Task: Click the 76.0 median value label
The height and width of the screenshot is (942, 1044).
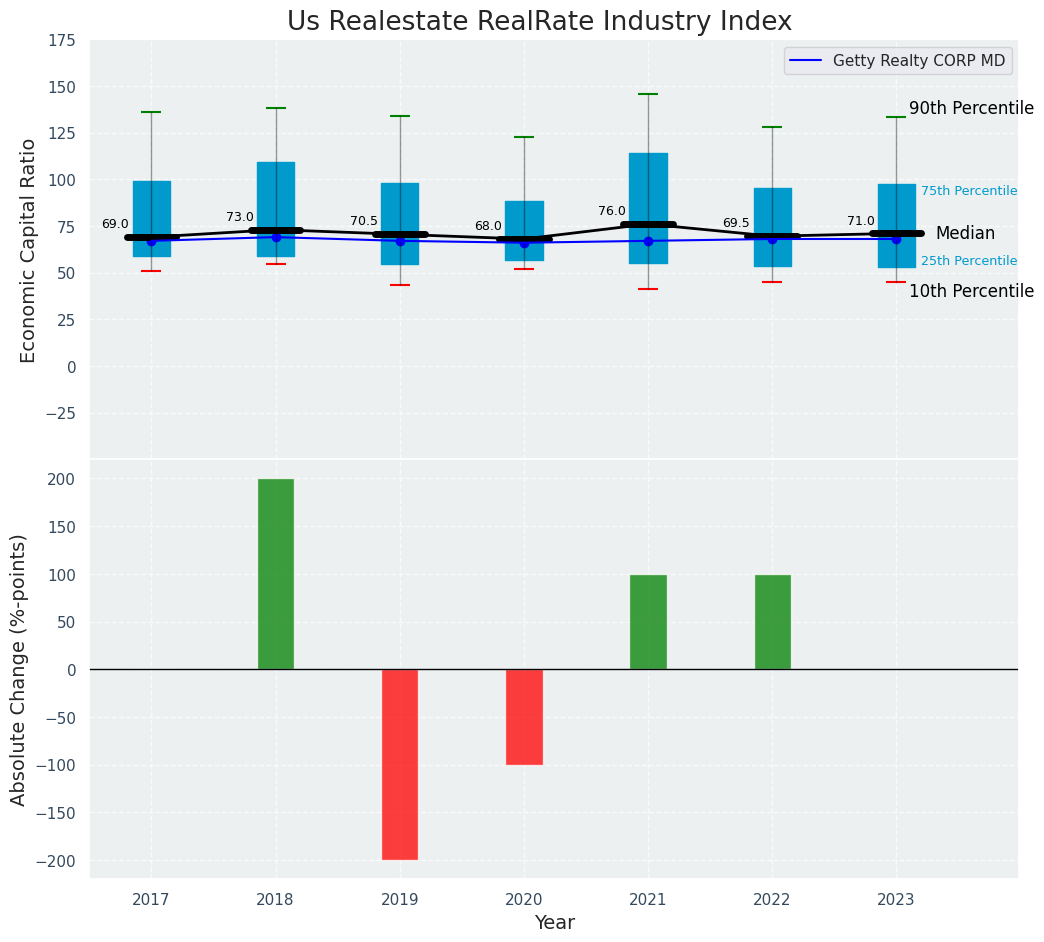Action: click(x=612, y=211)
